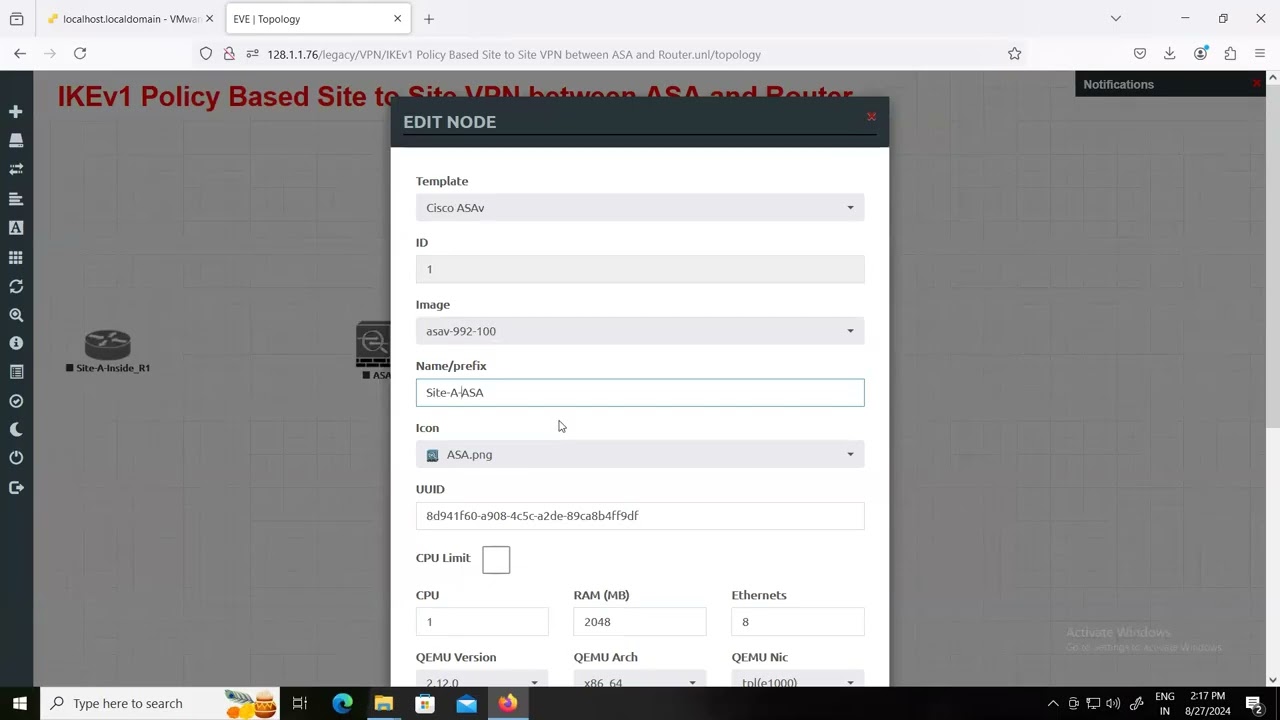Open Startup-configs sidebar icon
This screenshot has height=720, width=1280.
pos(16,199)
